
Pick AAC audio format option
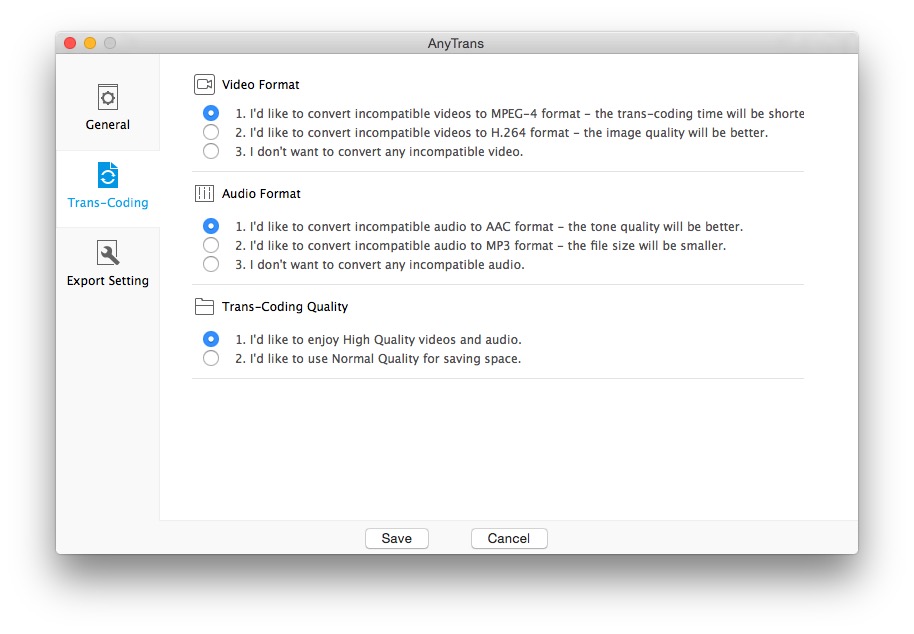point(211,227)
